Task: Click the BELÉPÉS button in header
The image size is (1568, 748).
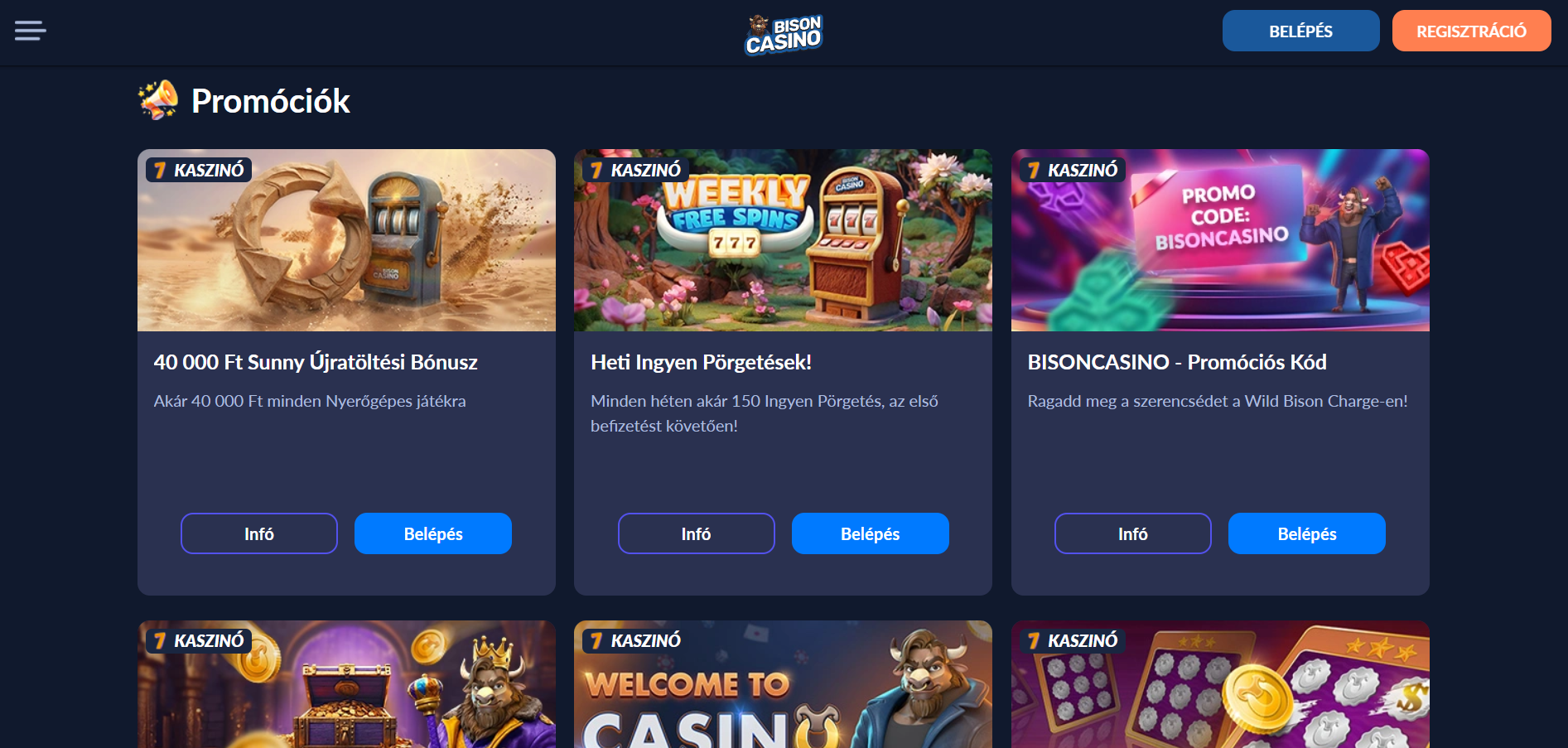Action: click(1300, 31)
